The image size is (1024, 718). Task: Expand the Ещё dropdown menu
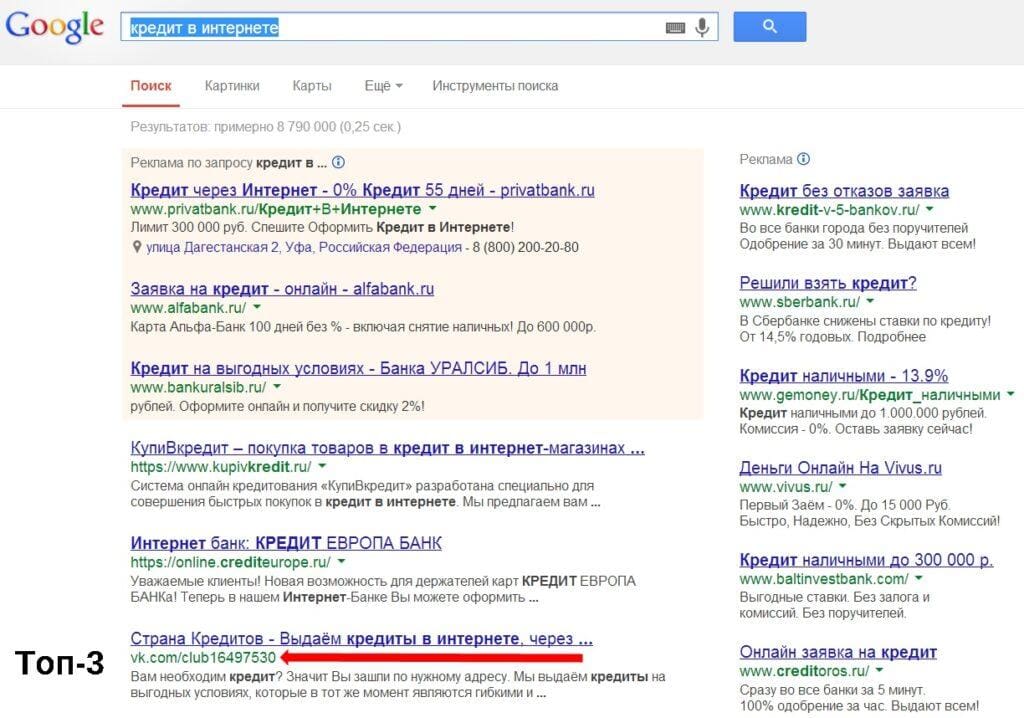(383, 86)
